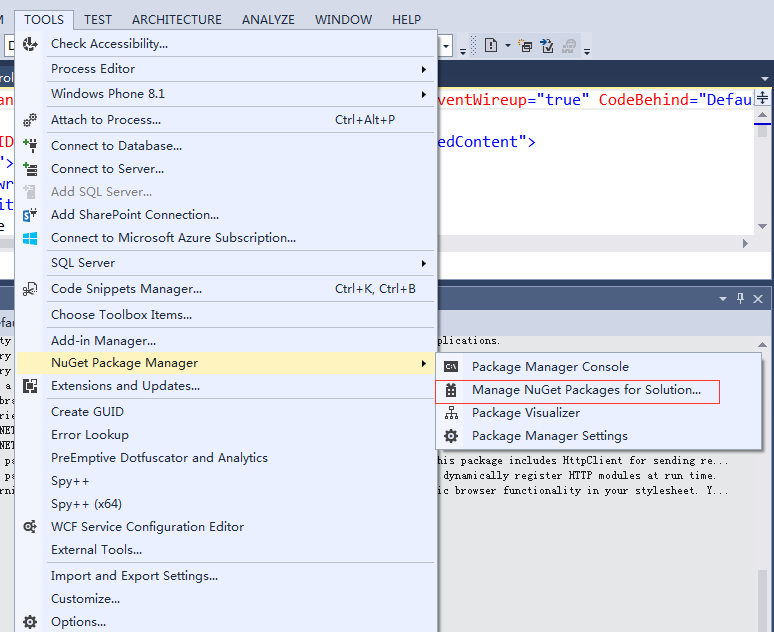The height and width of the screenshot is (632, 774).
Task: Open External Tools... entry
Action: pos(97,550)
